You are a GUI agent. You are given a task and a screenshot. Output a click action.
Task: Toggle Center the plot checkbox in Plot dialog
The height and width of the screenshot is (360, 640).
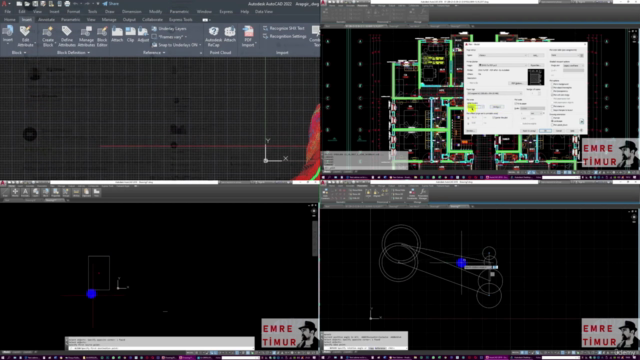click(x=493, y=118)
